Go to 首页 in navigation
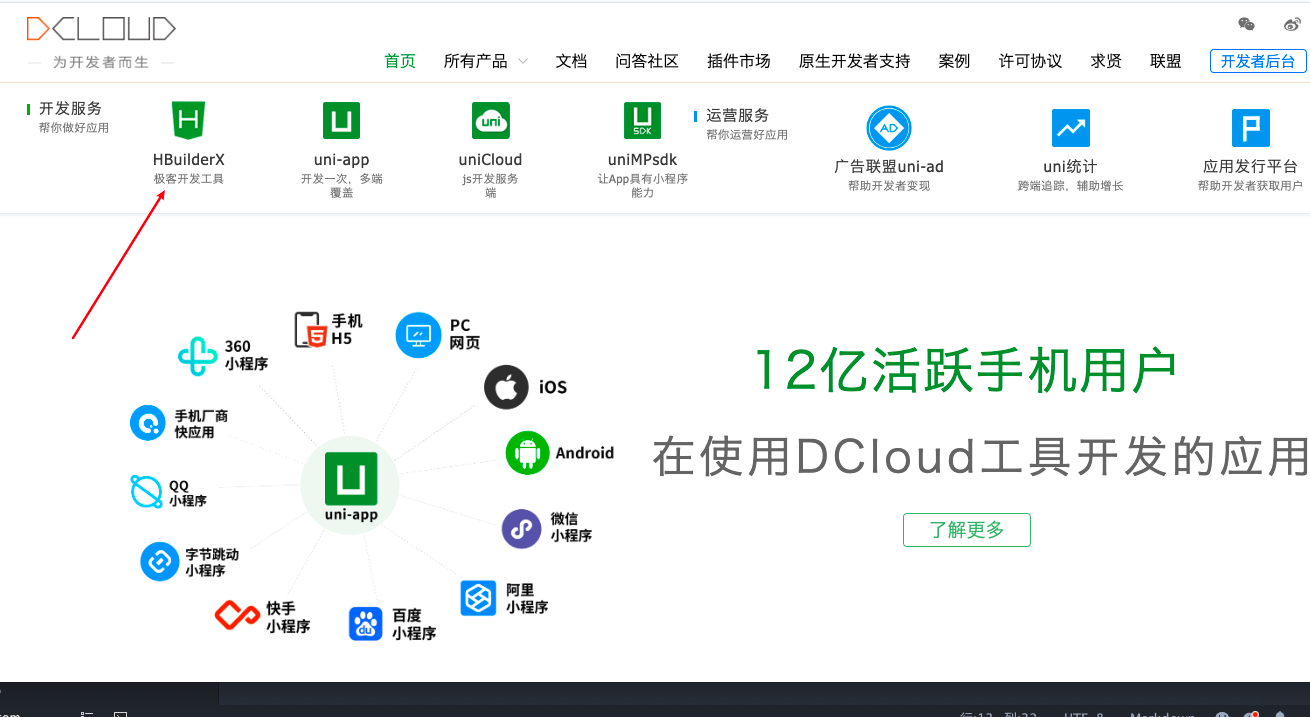 [400, 61]
